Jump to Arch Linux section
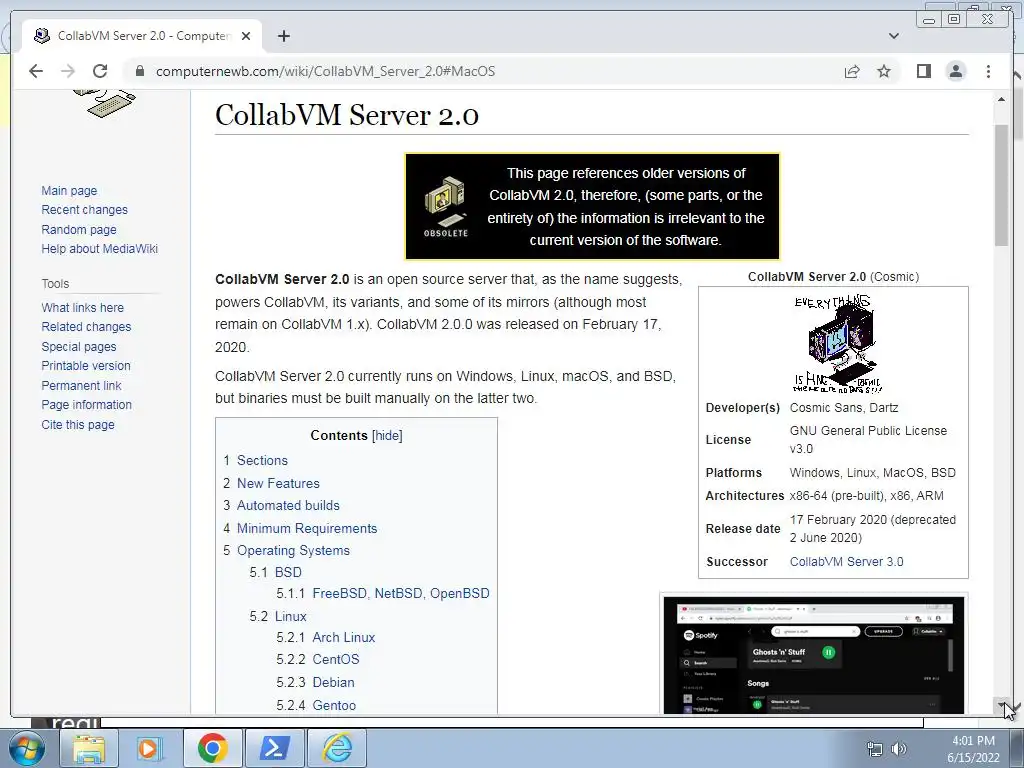 344,637
